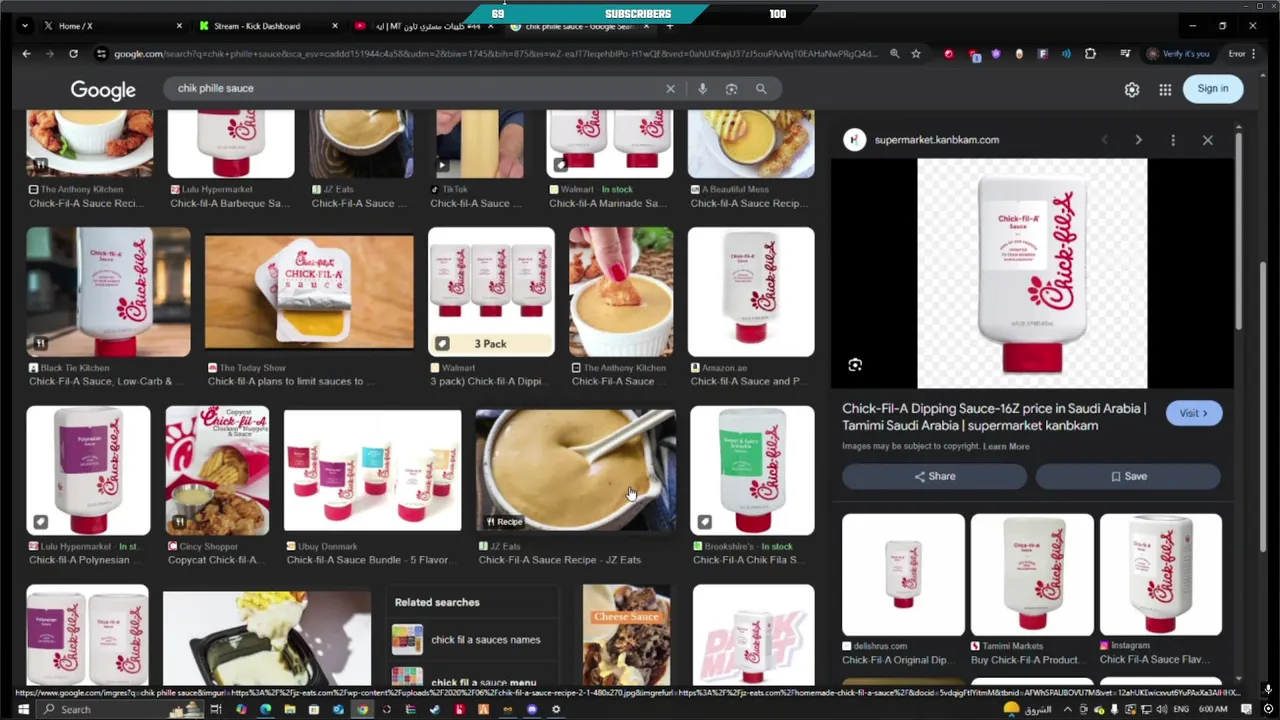Image resolution: width=1280 pixels, height=720 pixels.
Task: Click the ENG language indicator in tray
Action: pos(1181,709)
